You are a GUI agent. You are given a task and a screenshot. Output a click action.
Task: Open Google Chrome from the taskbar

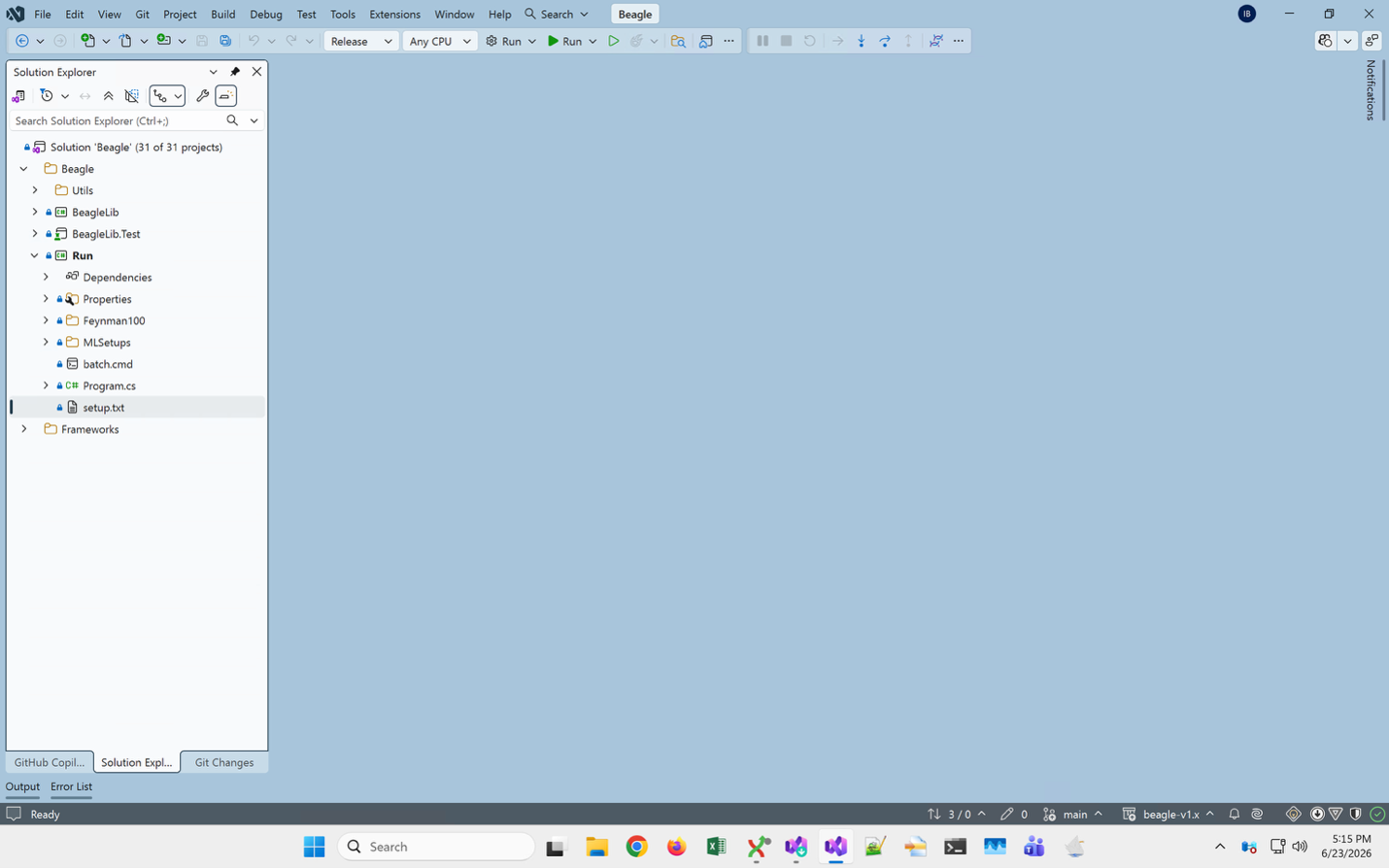(636, 847)
